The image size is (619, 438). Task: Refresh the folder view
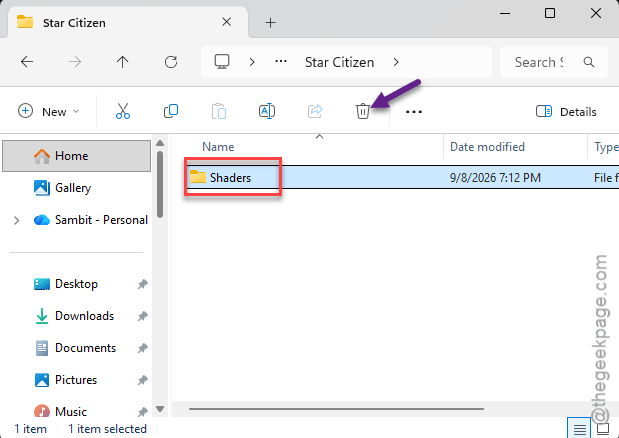click(171, 62)
